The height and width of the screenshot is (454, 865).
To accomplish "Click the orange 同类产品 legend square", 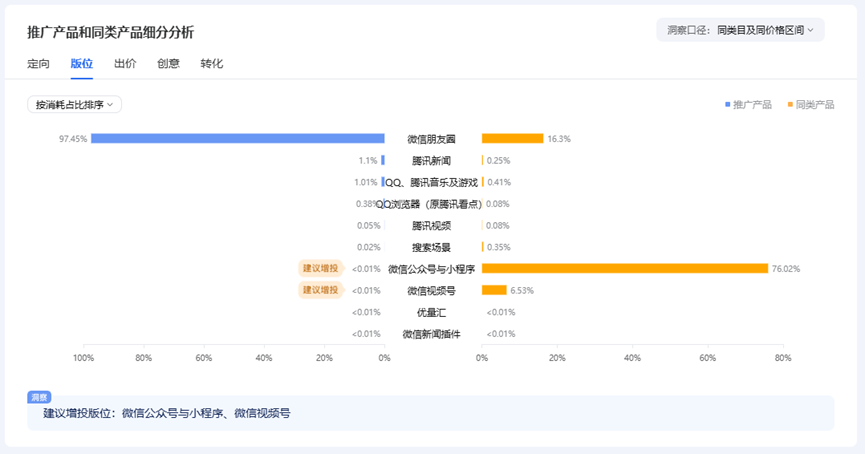I will click(x=790, y=104).
